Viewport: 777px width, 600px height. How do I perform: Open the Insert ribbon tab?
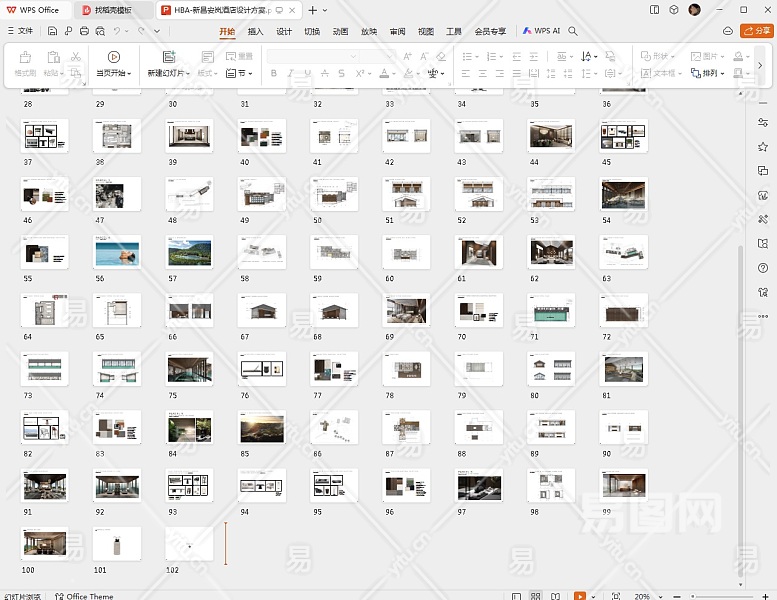coord(255,31)
